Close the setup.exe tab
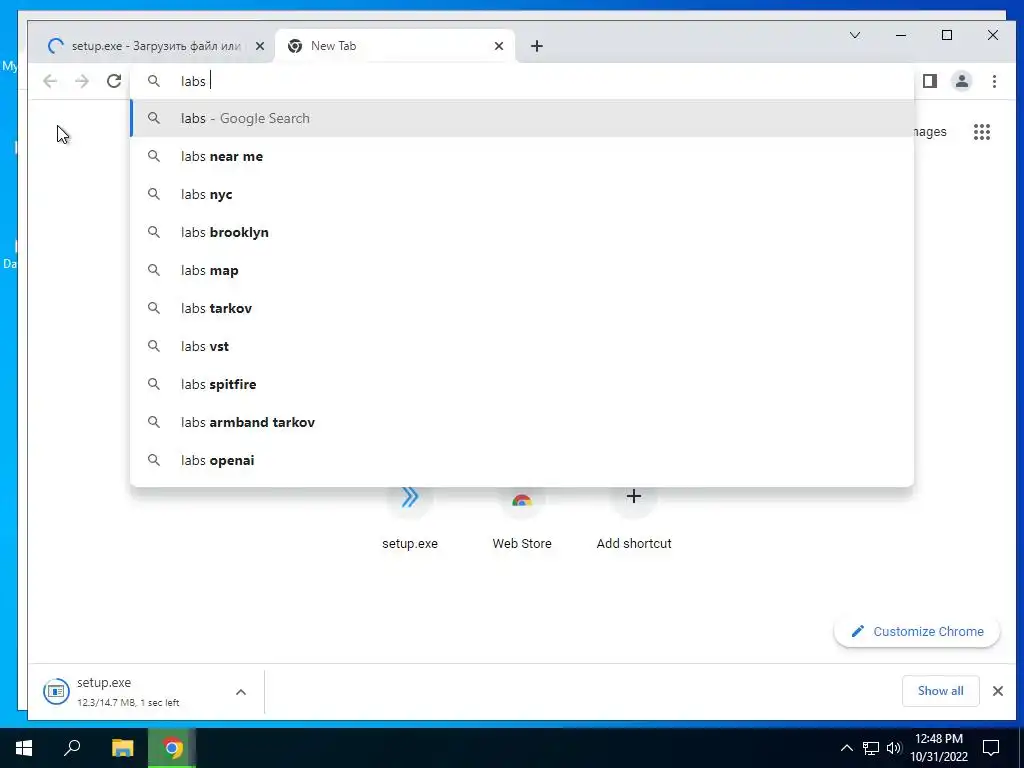This screenshot has height=768, width=1024. [x=260, y=46]
